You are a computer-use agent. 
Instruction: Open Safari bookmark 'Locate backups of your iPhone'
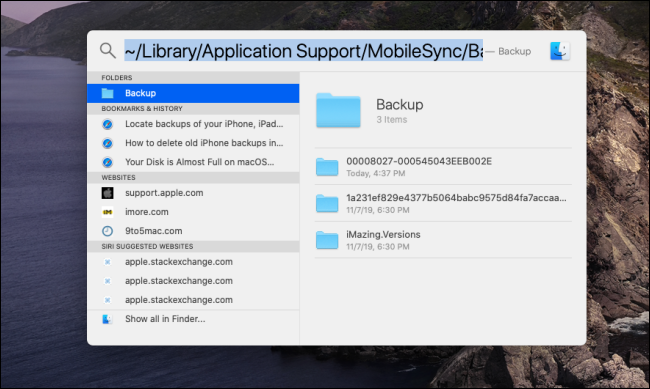click(193, 124)
